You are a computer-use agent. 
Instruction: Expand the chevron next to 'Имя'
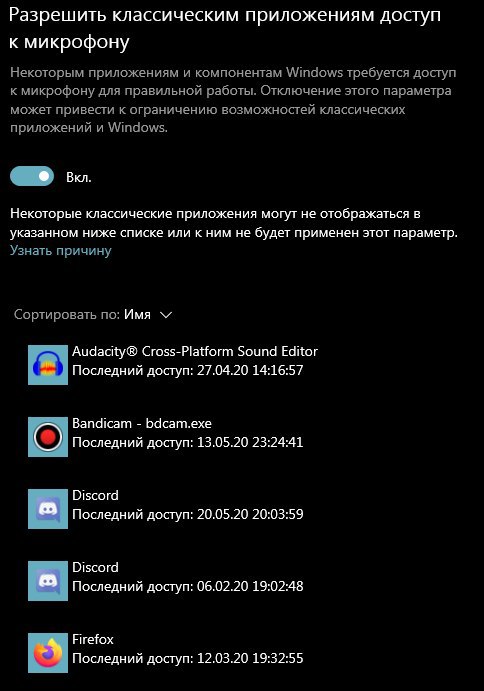coord(166,315)
